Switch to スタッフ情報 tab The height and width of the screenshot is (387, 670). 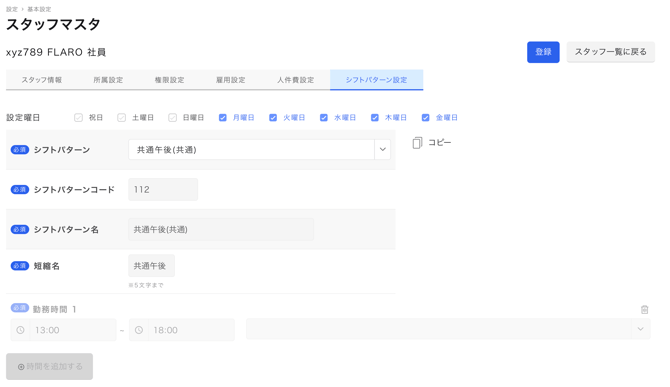point(42,80)
